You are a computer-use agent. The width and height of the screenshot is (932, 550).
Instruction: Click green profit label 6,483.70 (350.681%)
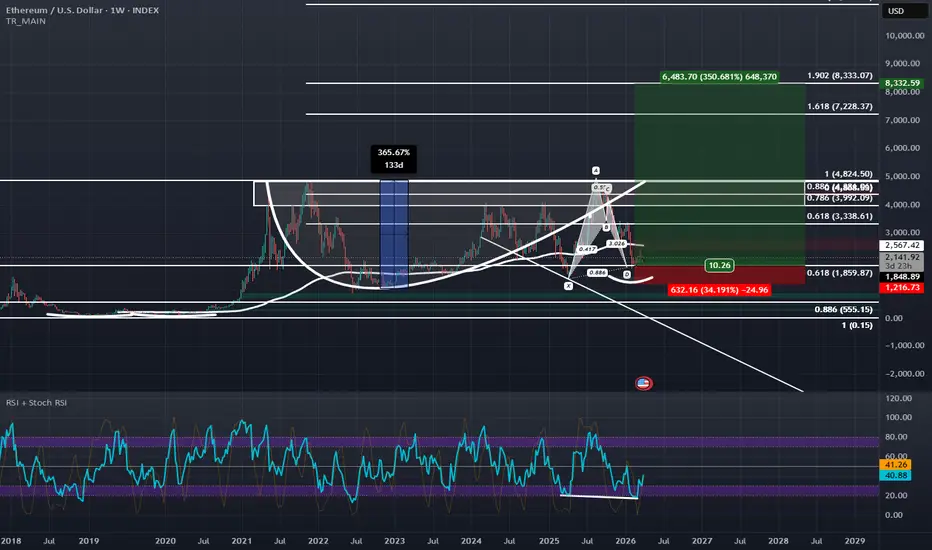click(x=719, y=77)
